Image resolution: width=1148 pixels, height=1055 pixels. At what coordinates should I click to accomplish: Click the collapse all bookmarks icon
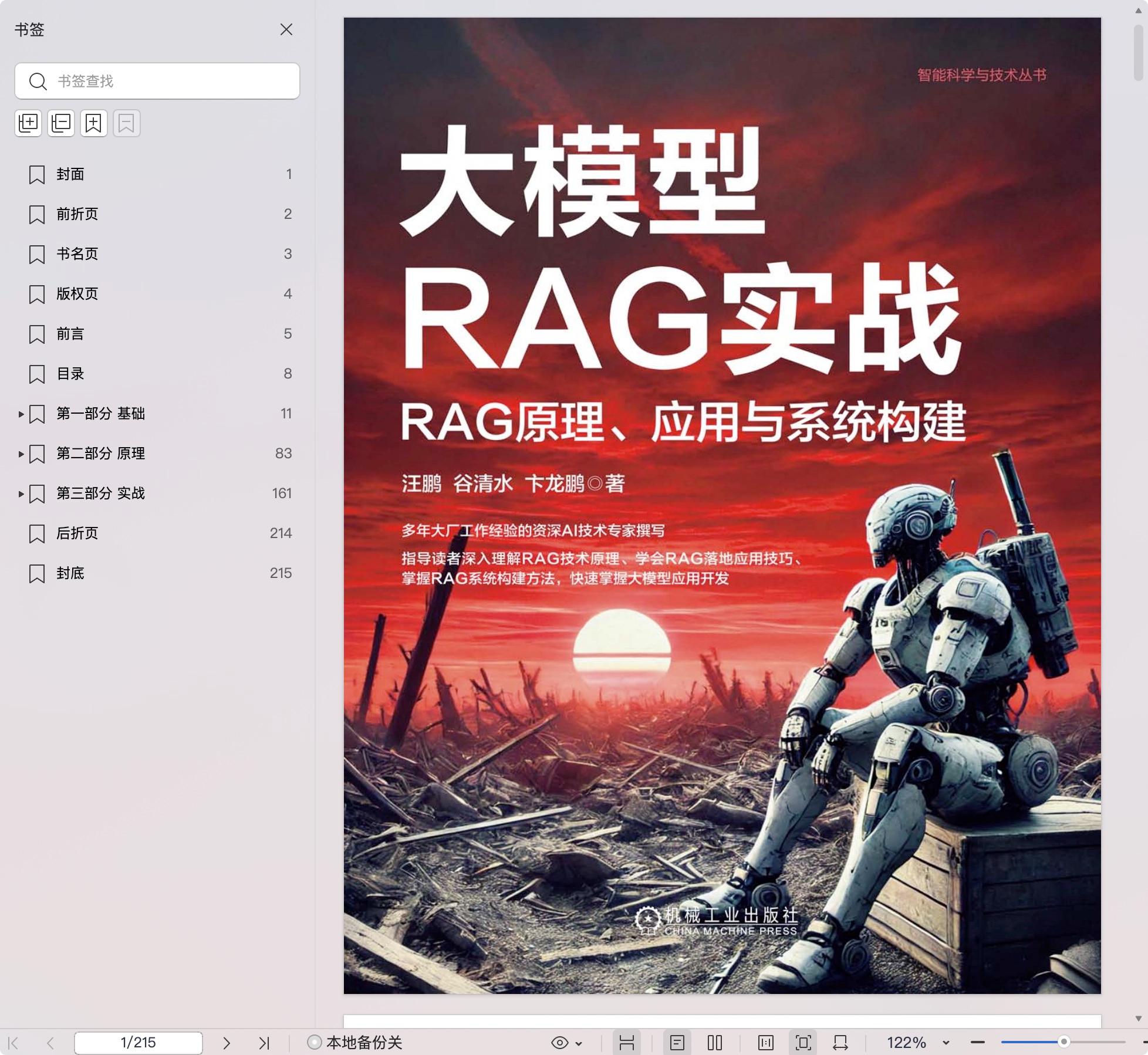[x=61, y=123]
